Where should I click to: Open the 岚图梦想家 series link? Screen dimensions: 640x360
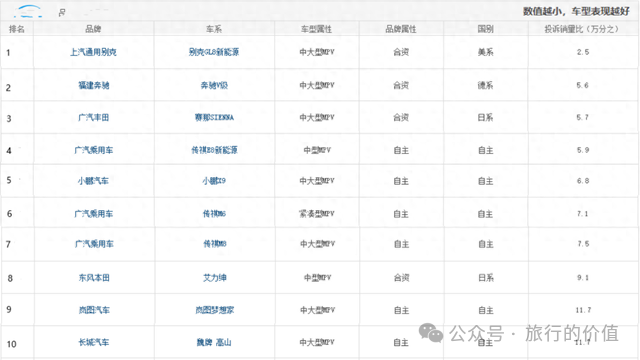215,310
